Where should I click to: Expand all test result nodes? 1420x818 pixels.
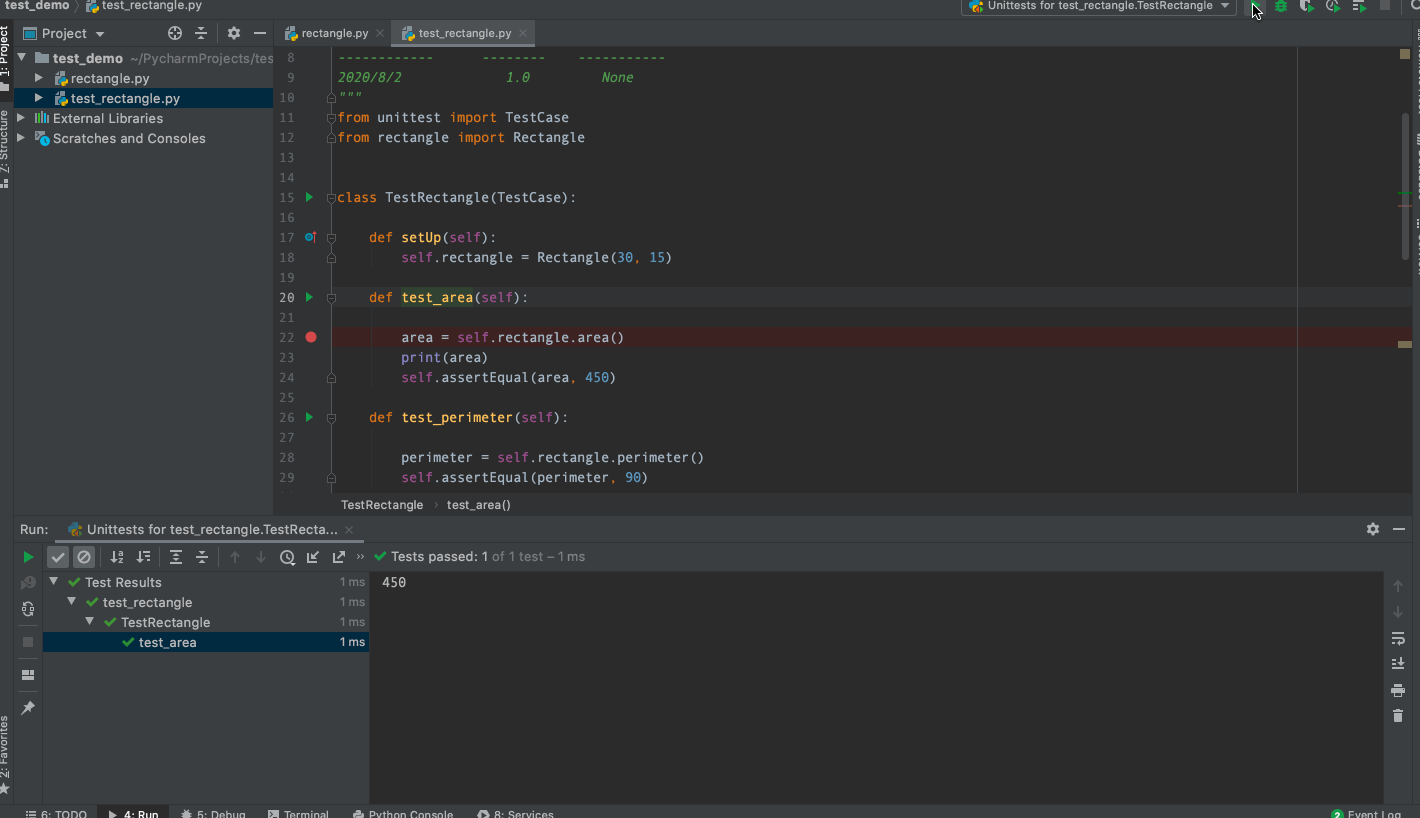click(x=176, y=557)
